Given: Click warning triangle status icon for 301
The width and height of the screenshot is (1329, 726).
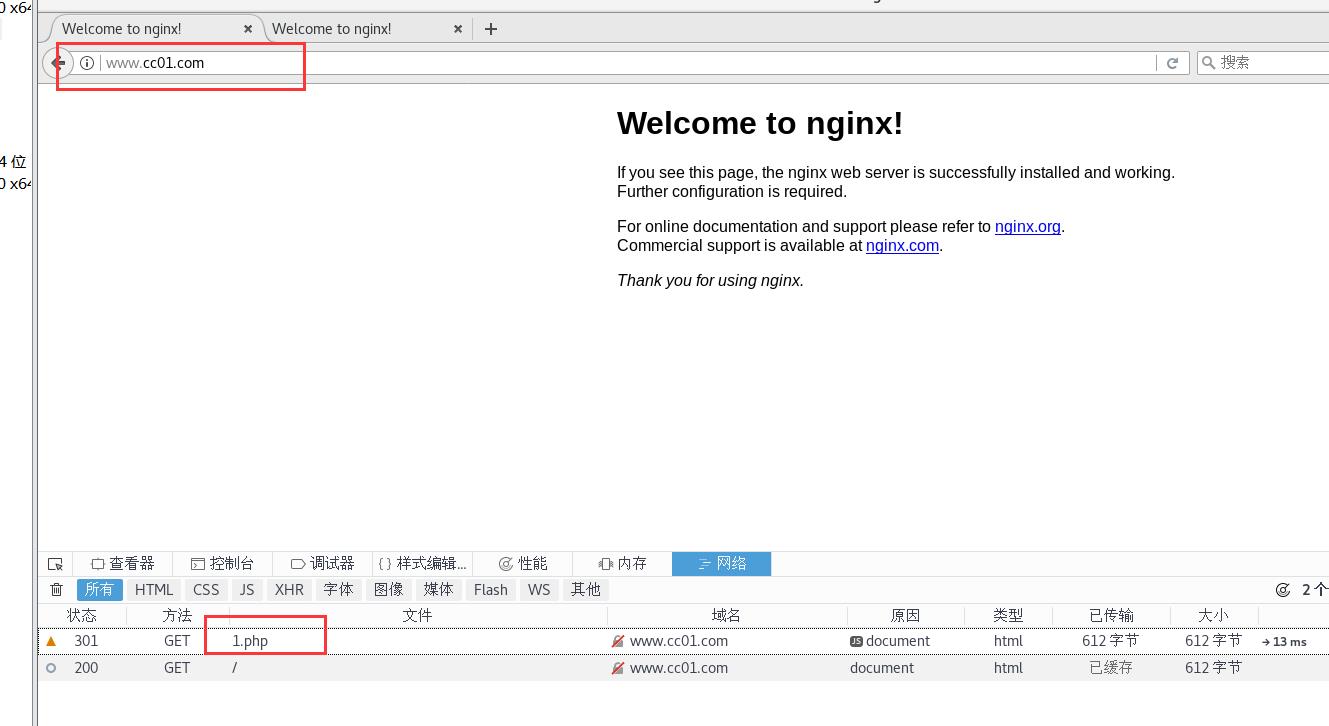Looking at the screenshot, I should pos(51,641).
